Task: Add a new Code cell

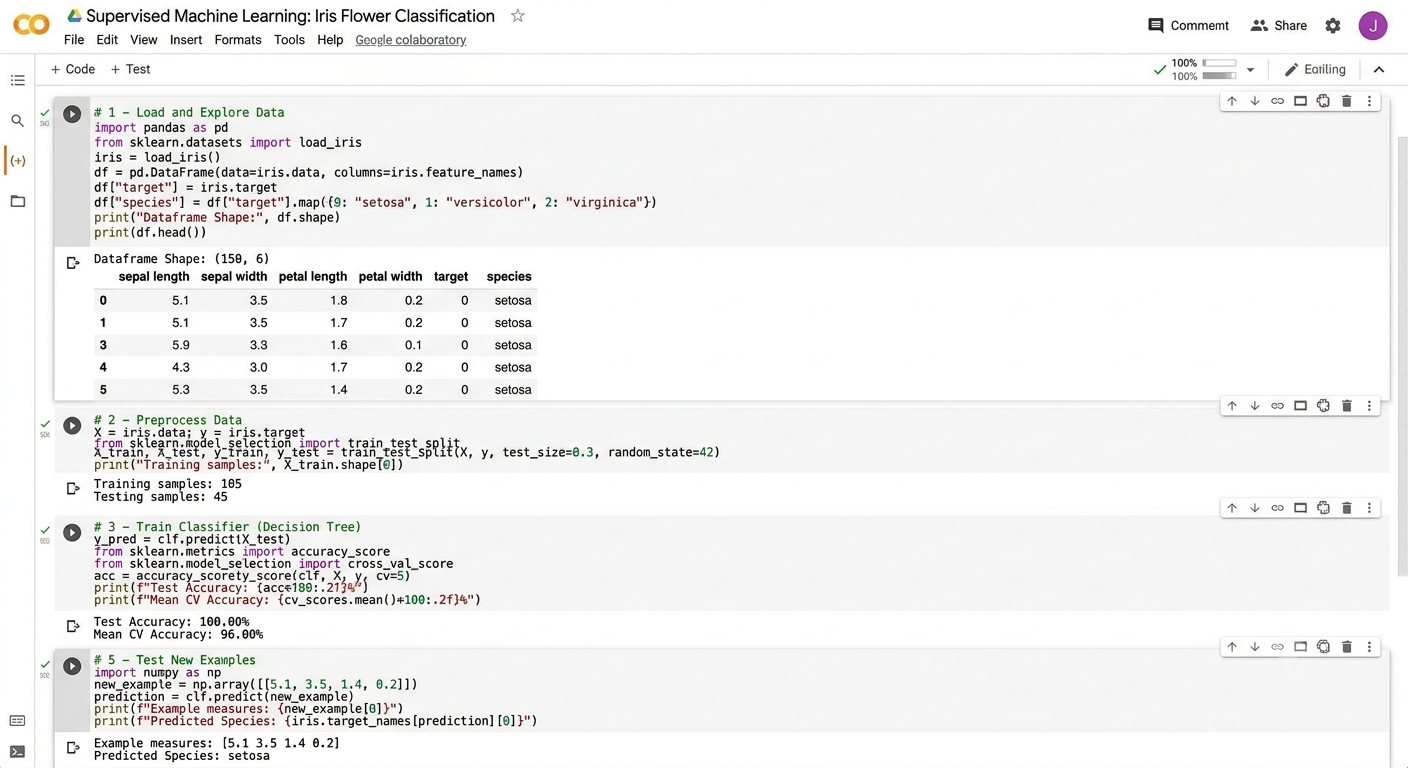Action: coord(72,69)
